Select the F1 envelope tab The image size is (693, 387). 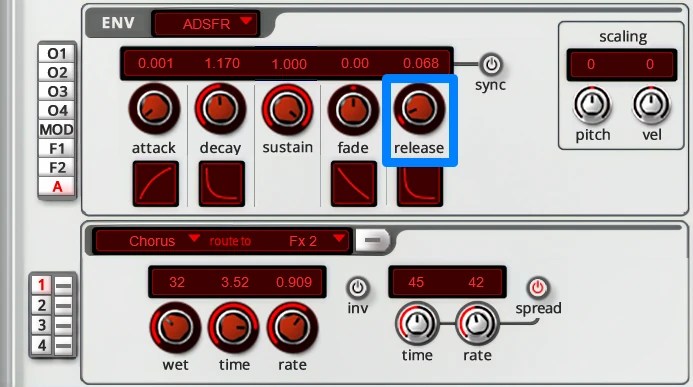pos(57,149)
